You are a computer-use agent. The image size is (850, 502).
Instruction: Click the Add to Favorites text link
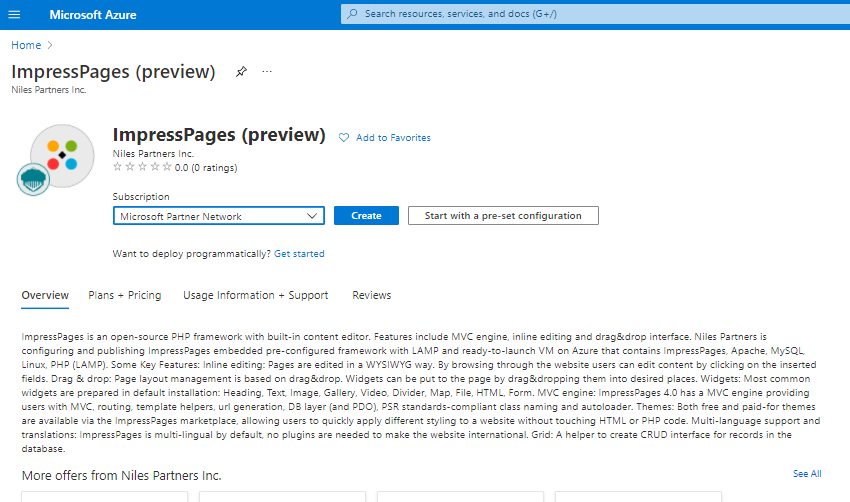(x=393, y=138)
